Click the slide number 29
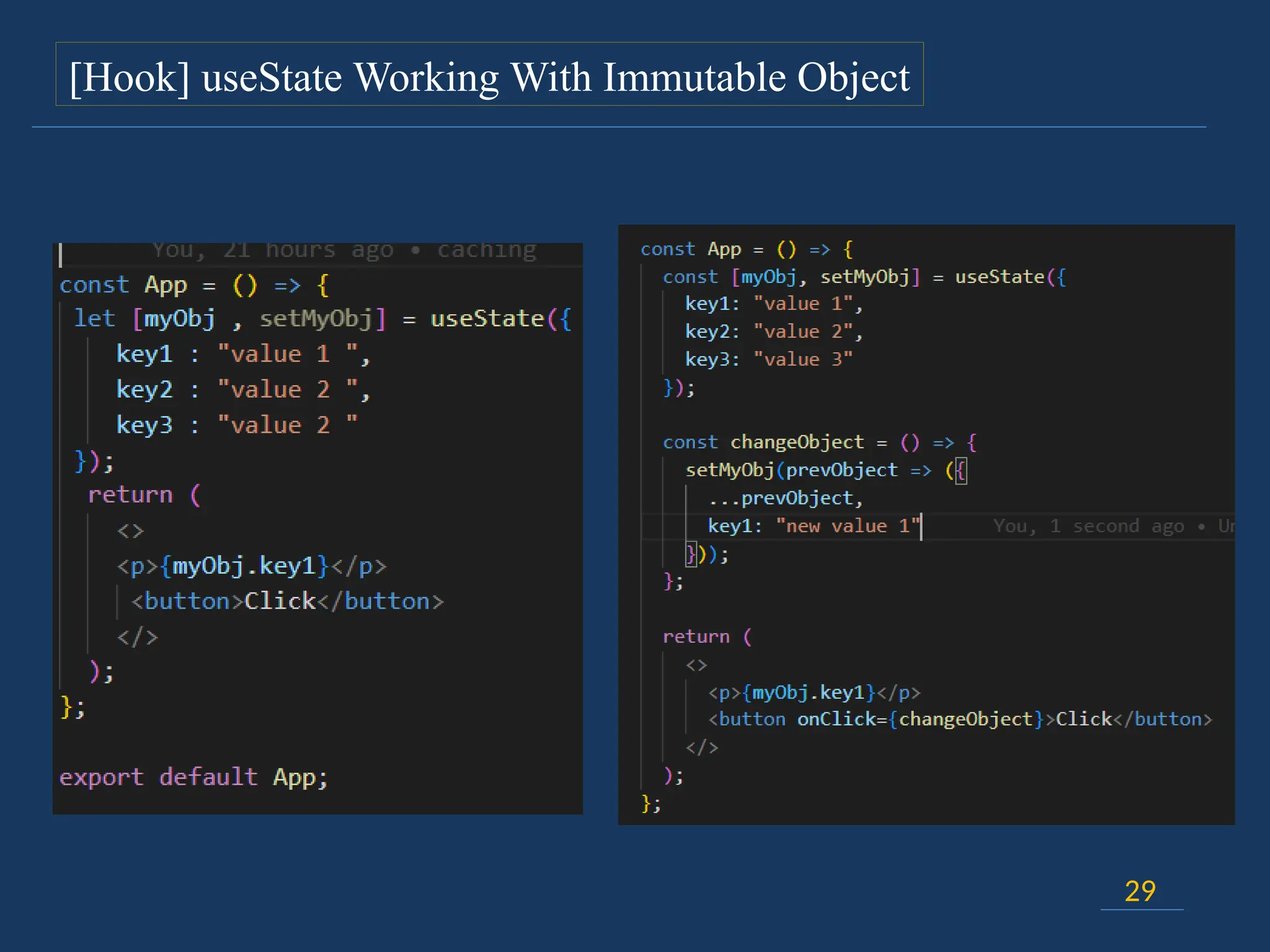The width and height of the screenshot is (1270, 952). pyautogui.click(x=1140, y=891)
